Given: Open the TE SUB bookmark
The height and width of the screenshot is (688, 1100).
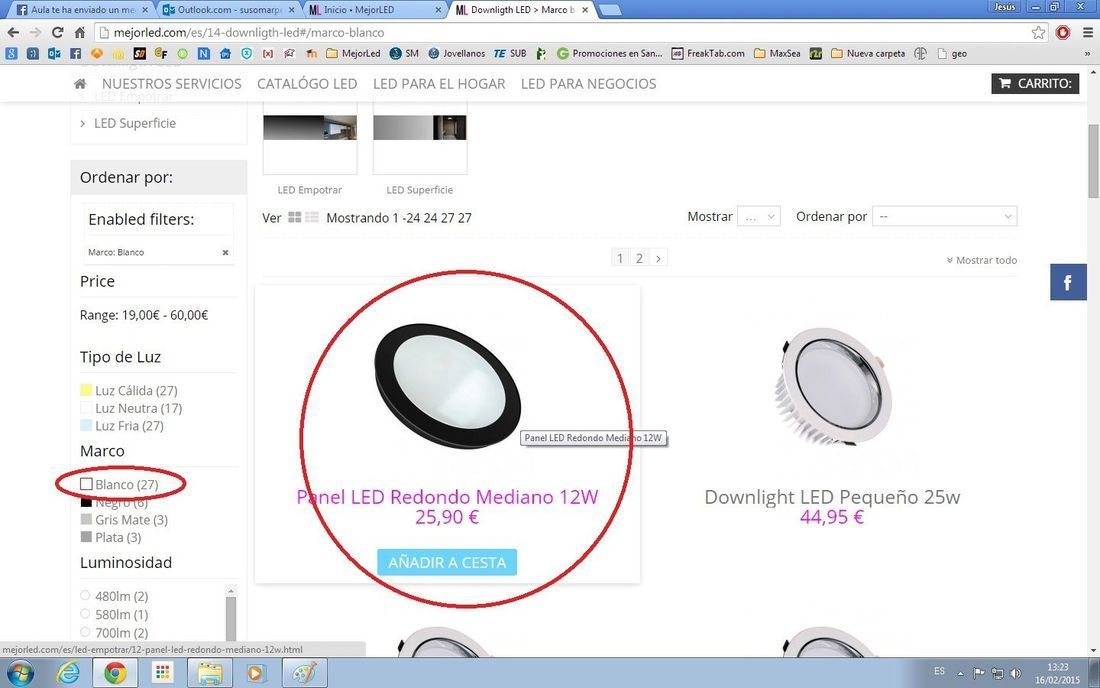Looking at the screenshot, I should 510,53.
